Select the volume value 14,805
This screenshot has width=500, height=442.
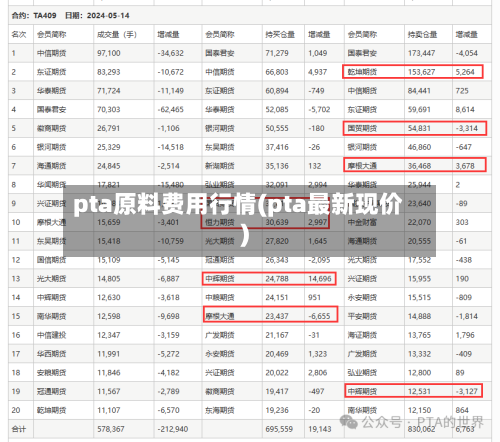(x=109, y=279)
